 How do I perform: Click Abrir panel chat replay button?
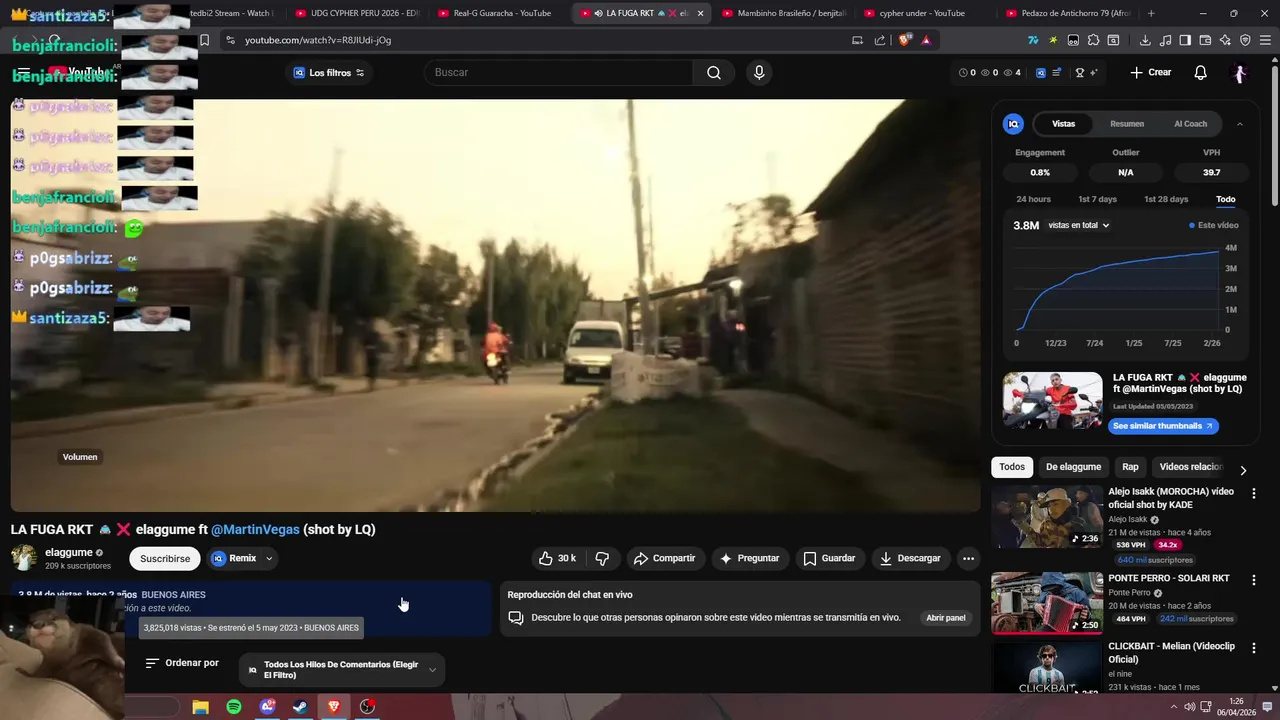click(x=946, y=618)
